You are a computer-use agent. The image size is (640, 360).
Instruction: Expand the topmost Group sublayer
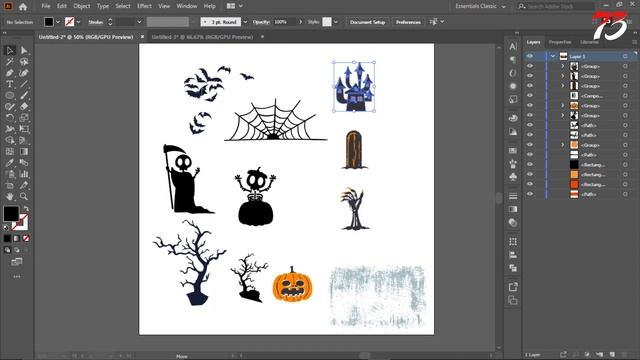coord(562,66)
